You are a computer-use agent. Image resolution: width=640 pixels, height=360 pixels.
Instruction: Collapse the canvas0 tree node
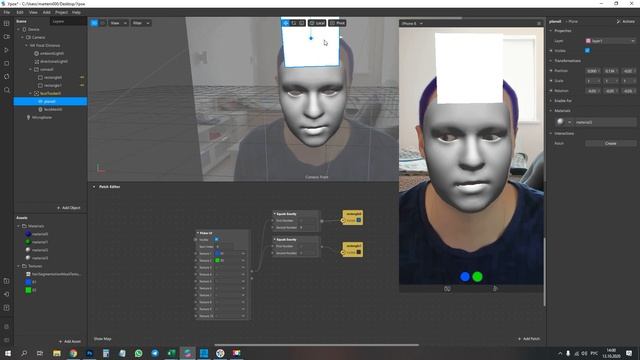click(x=31, y=69)
